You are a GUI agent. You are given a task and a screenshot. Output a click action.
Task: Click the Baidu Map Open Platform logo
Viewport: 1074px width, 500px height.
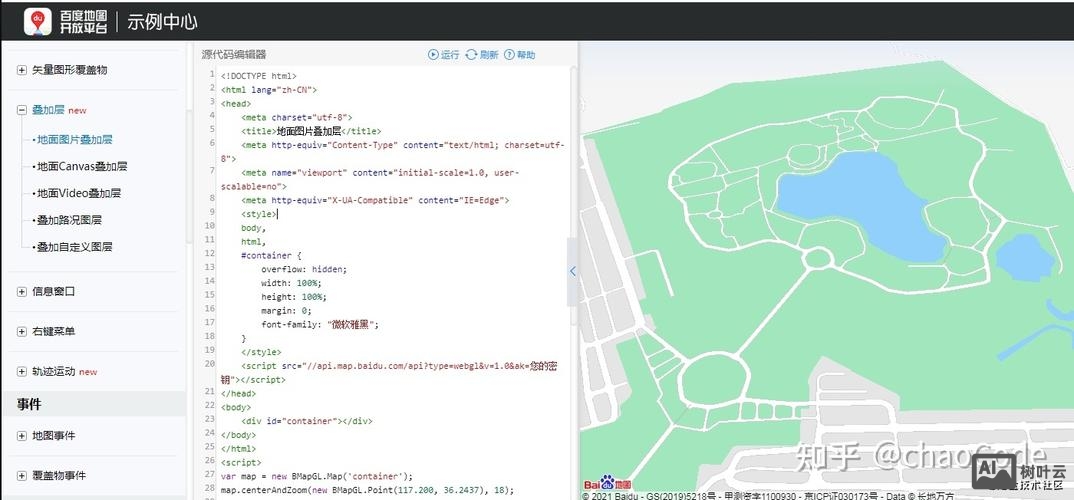click(x=66, y=20)
